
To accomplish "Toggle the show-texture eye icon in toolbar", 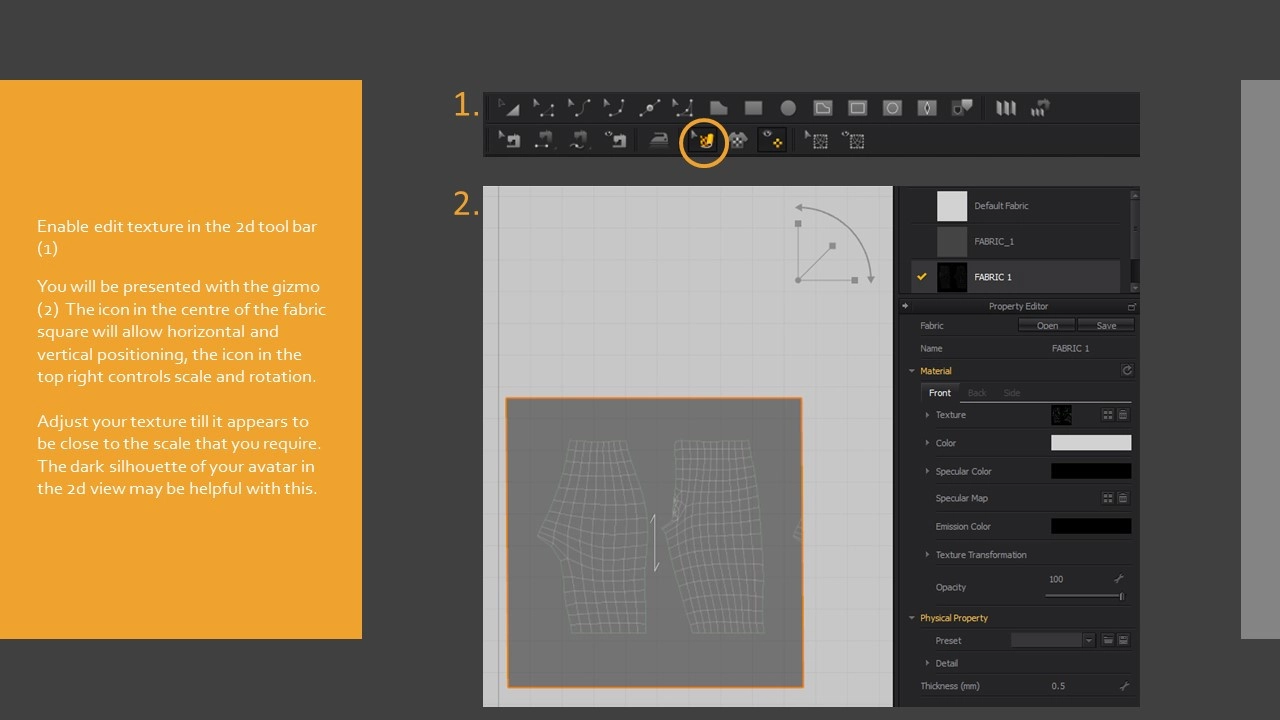I will pyautogui.click(x=771, y=141).
